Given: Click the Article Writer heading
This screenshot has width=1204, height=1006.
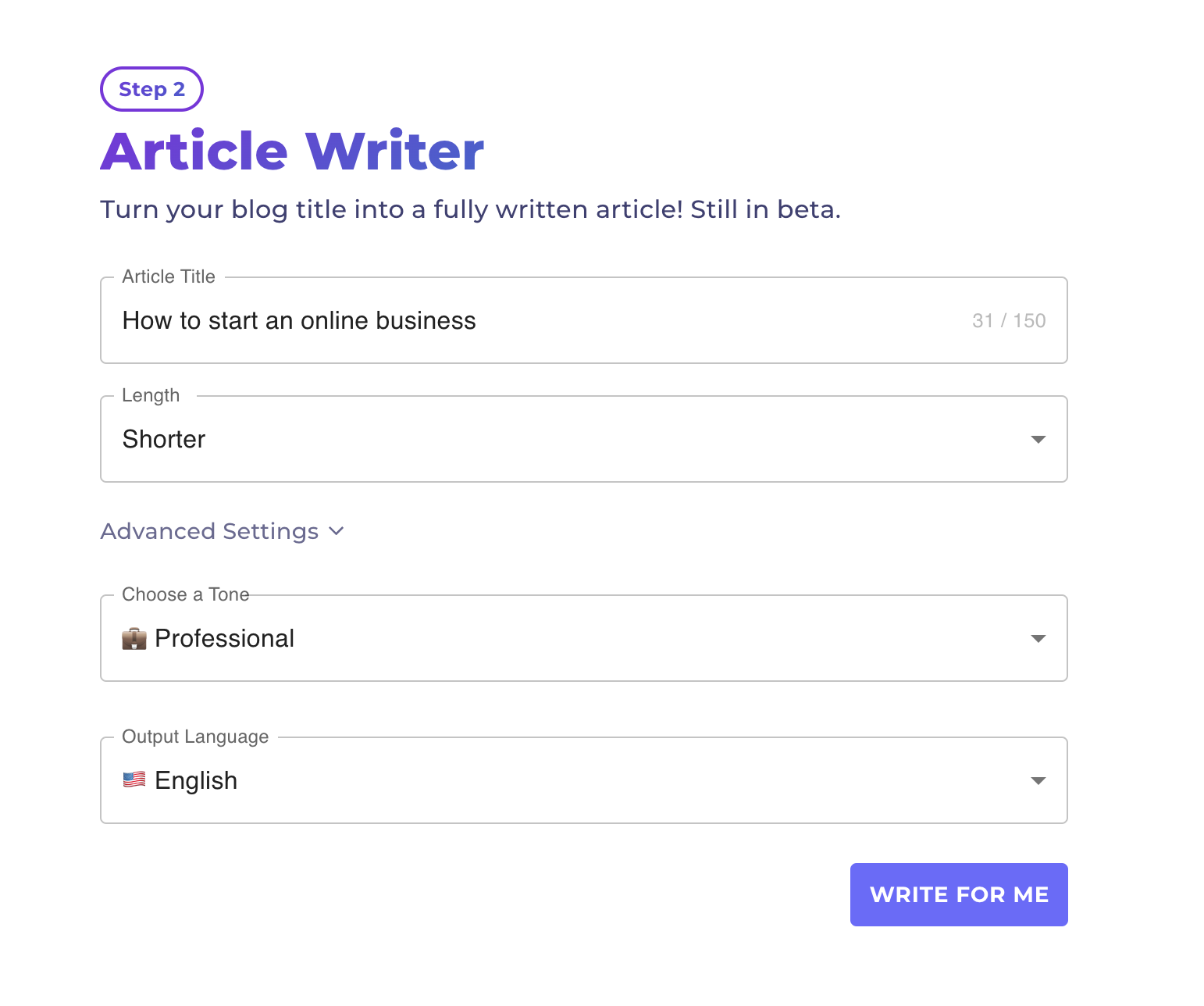Looking at the screenshot, I should click(292, 151).
